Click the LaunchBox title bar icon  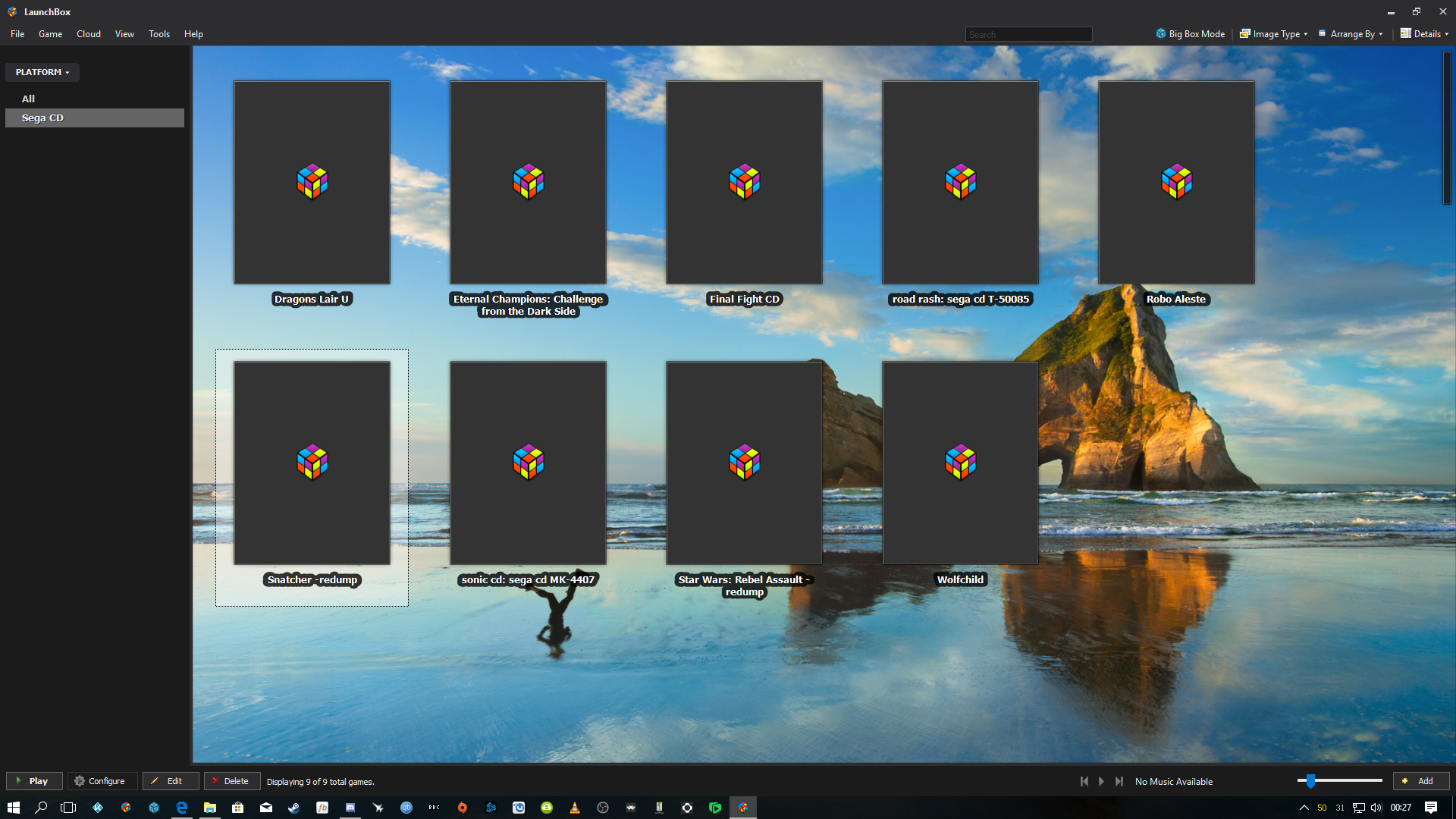click(x=12, y=11)
